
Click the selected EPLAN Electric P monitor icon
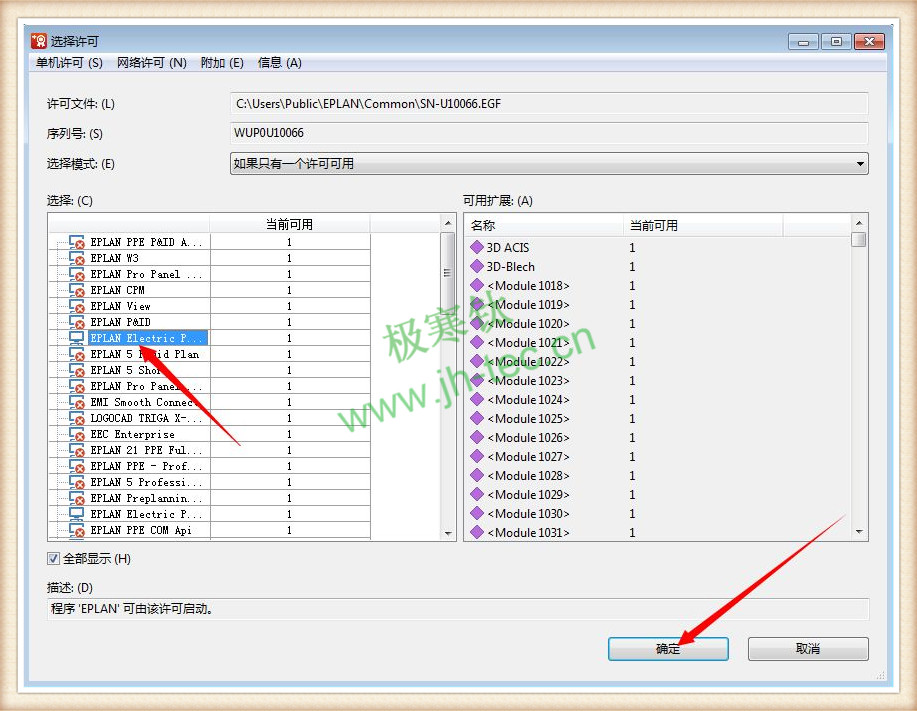pos(77,338)
